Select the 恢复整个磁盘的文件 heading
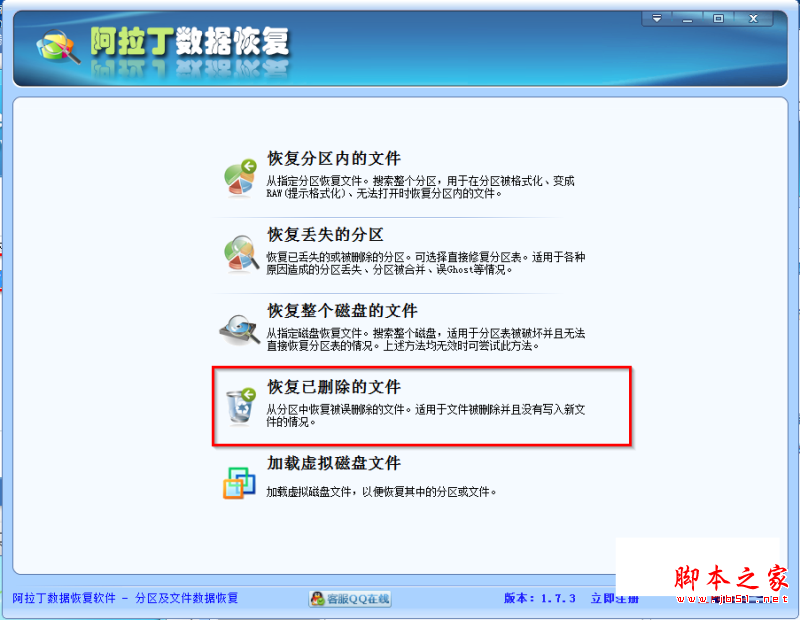Image resolution: width=800 pixels, height=620 pixels. point(342,310)
